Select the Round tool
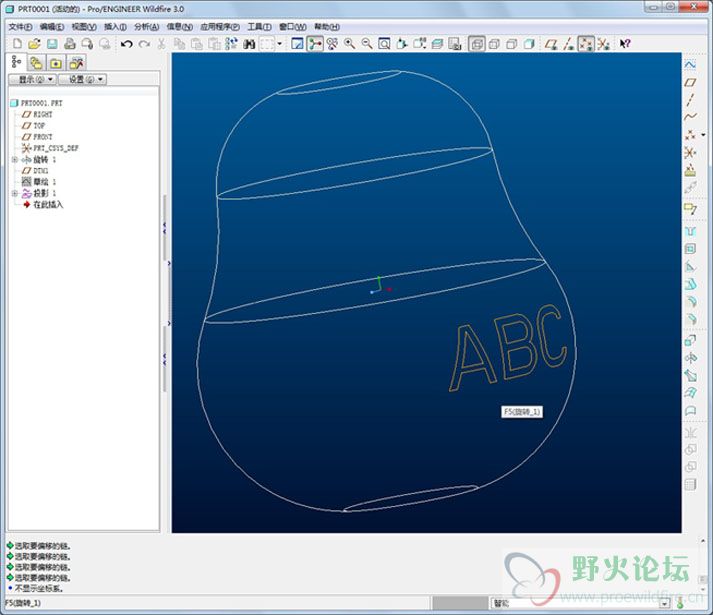The image size is (713, 615). [690, 302]
